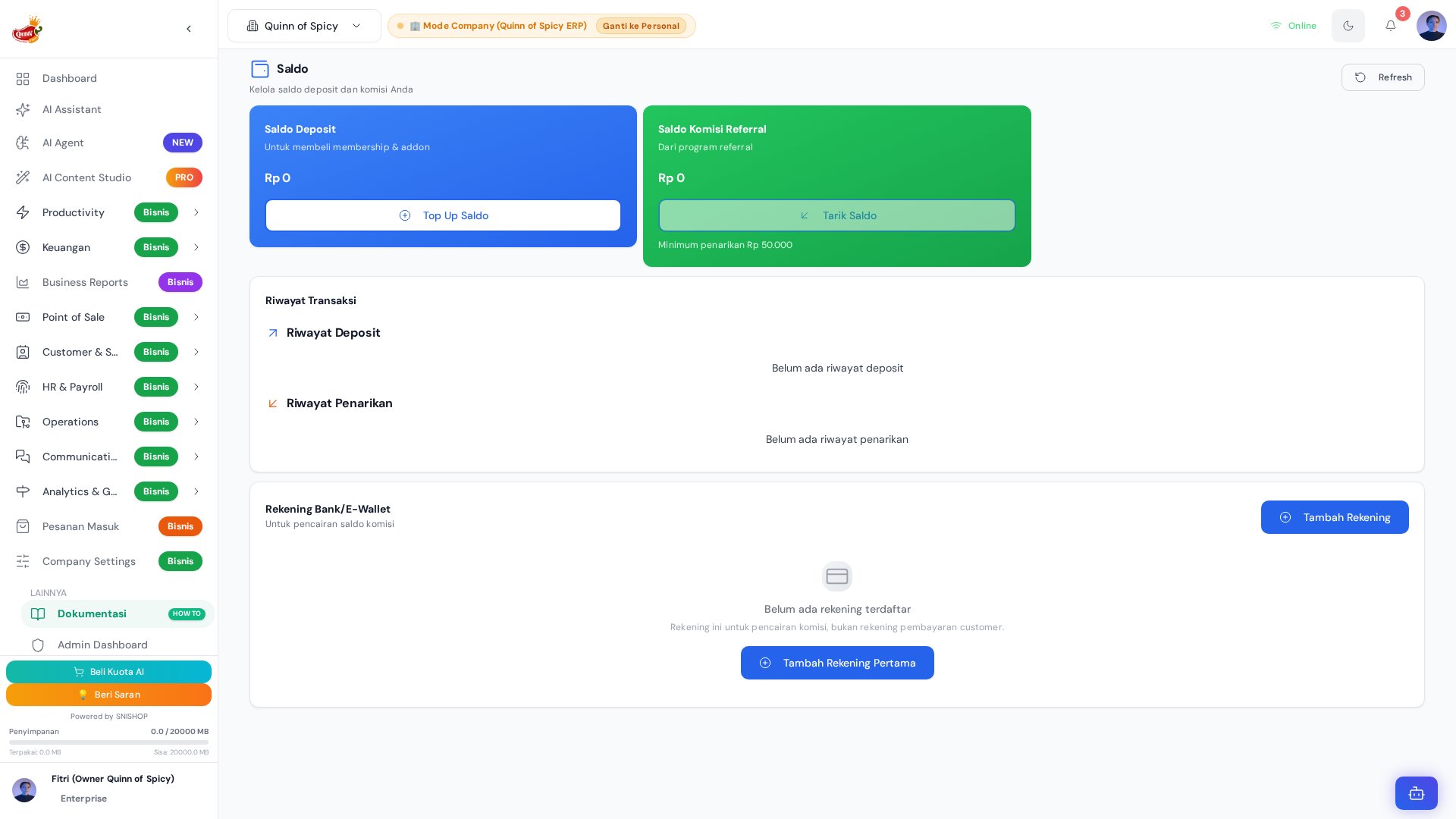Click the HOW TO badge on Dokumentasi
The height and width of the screenshot is (819, 1456).
pos(187,614)
